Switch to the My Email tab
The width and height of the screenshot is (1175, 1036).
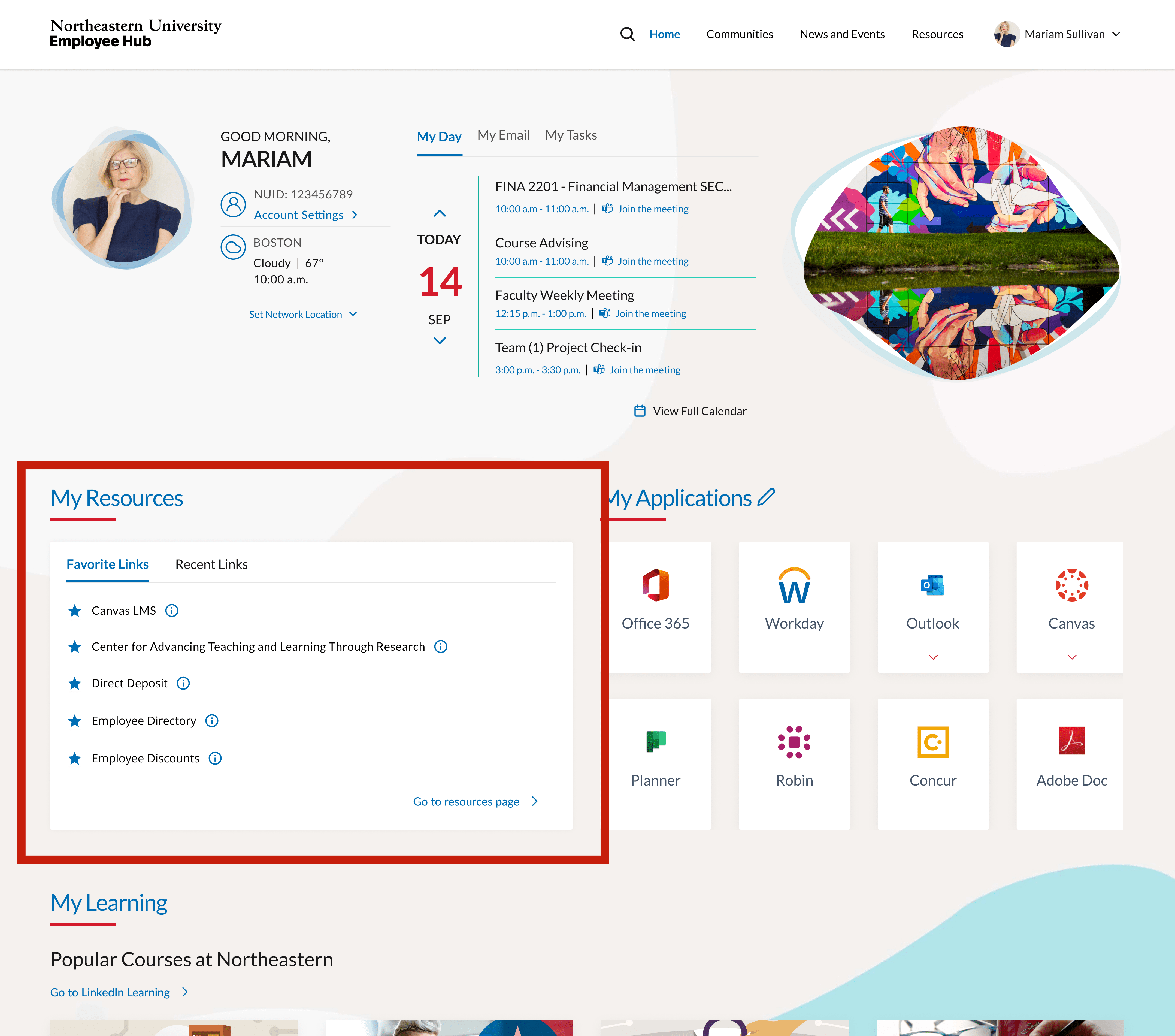[x=503, y=135]
